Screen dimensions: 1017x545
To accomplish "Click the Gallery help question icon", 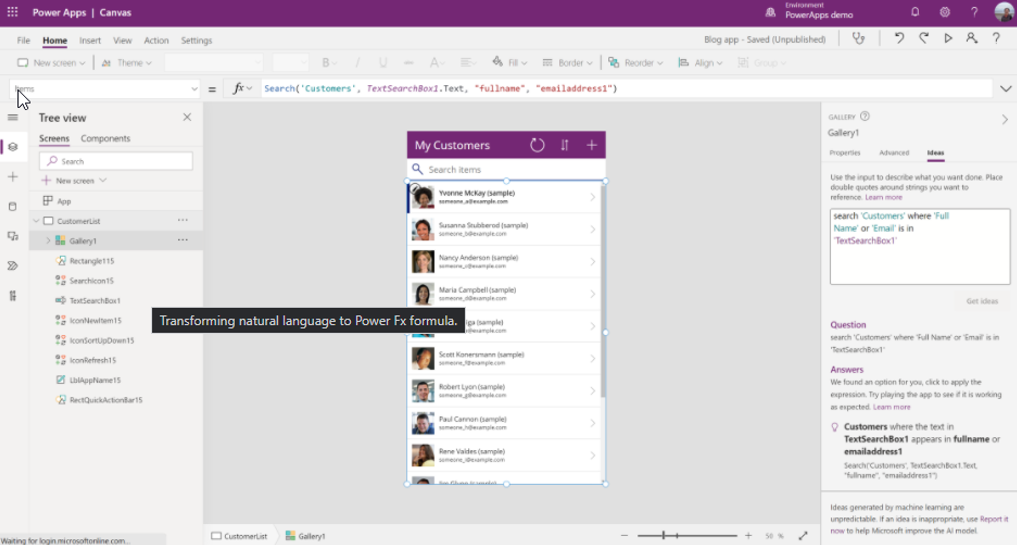I will tap(865, 116).
